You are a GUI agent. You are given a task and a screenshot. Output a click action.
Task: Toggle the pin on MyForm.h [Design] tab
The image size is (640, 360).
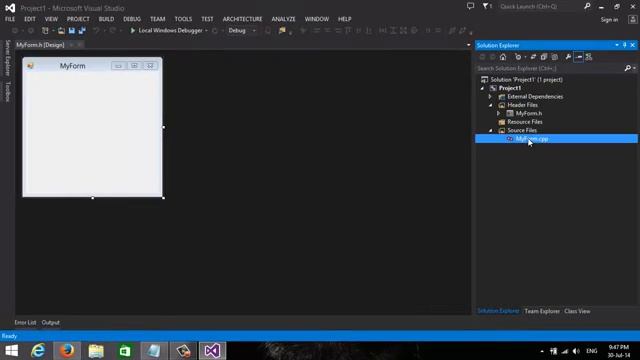71,45
